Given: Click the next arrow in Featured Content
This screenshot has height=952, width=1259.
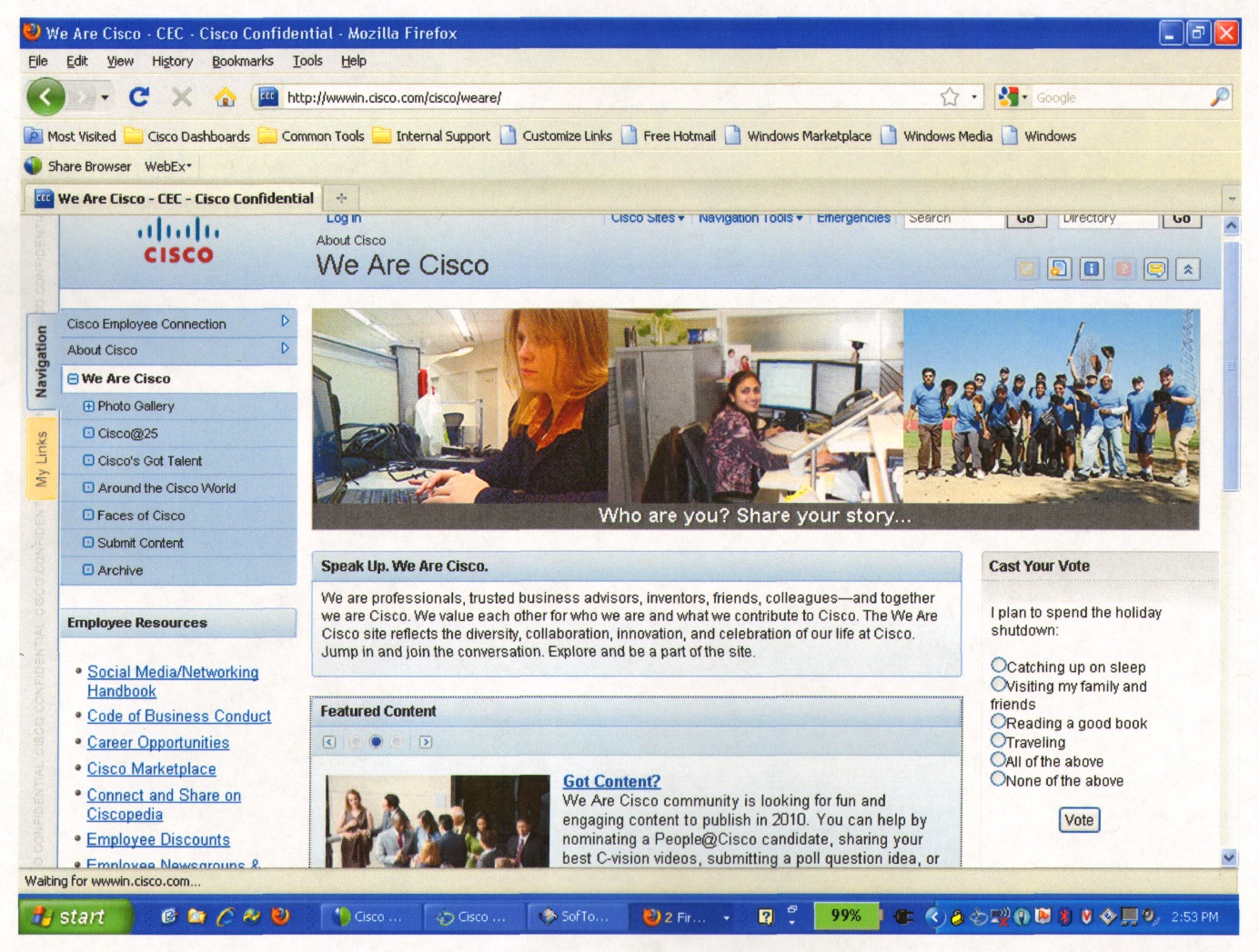Looking at the screenshot, I should pos(426,742).
